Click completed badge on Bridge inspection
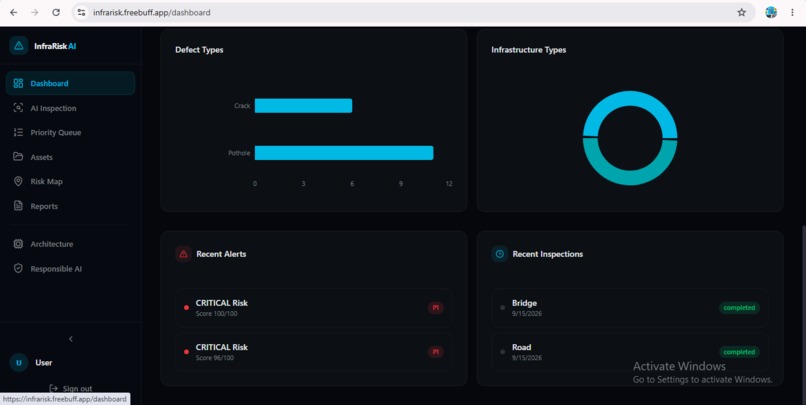Screen dimensions: 806x405 (x=739, y=308)
